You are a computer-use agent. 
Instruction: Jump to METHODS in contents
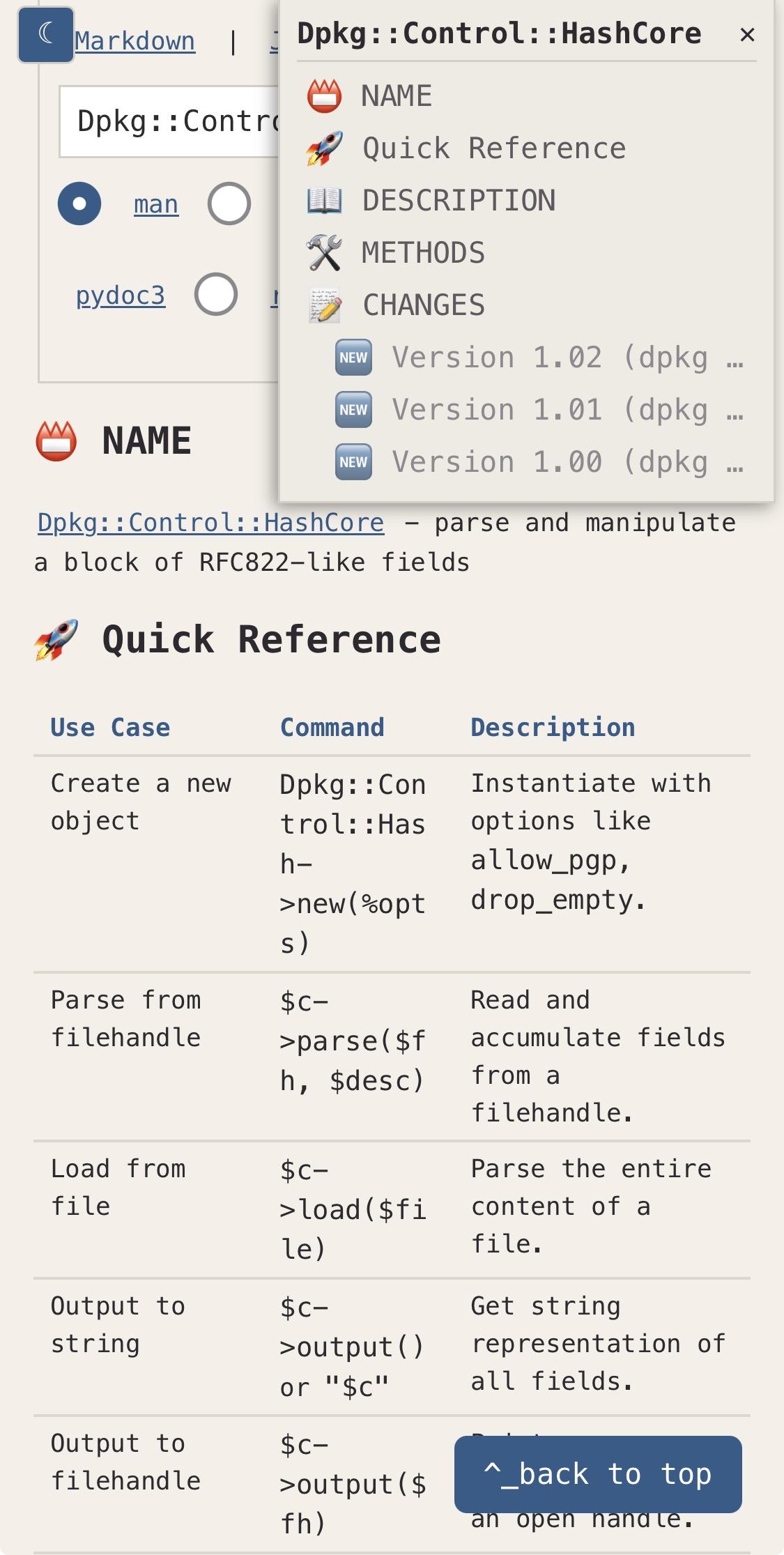[423, 253]
